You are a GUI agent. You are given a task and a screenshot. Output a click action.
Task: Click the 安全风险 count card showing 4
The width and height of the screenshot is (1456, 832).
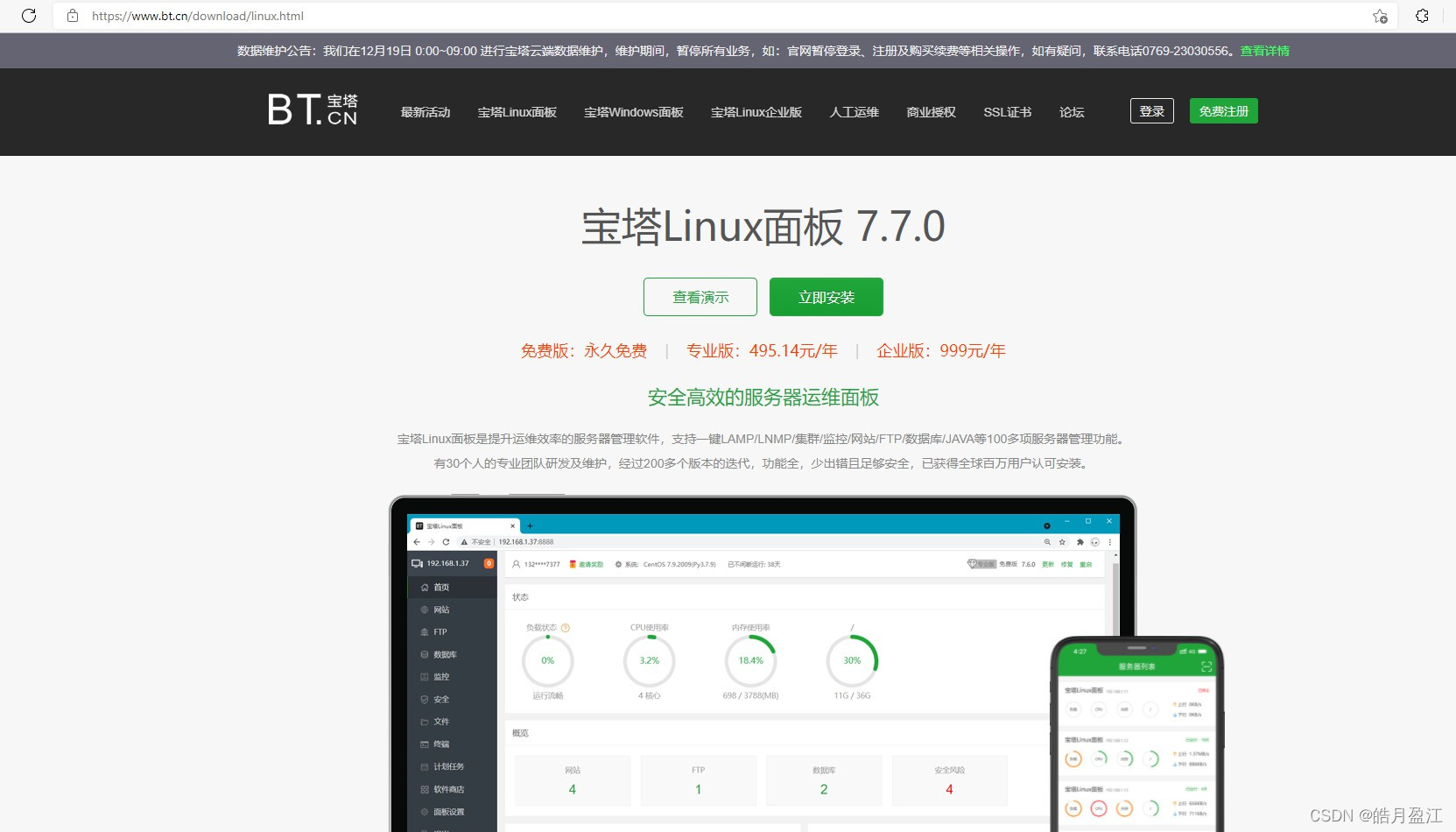click(950, 780)
